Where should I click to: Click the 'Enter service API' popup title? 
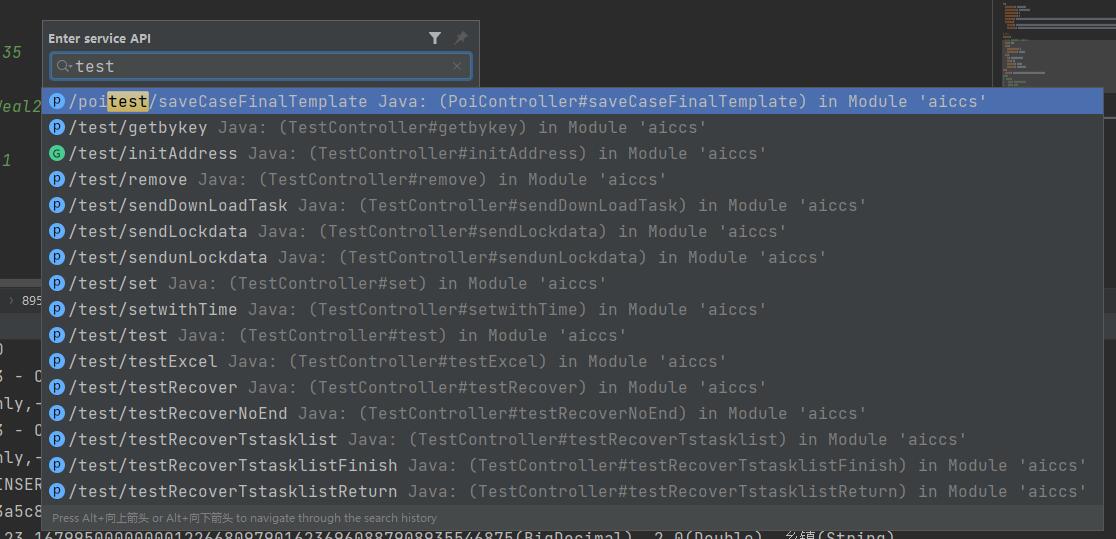click(x=100, y=38)
